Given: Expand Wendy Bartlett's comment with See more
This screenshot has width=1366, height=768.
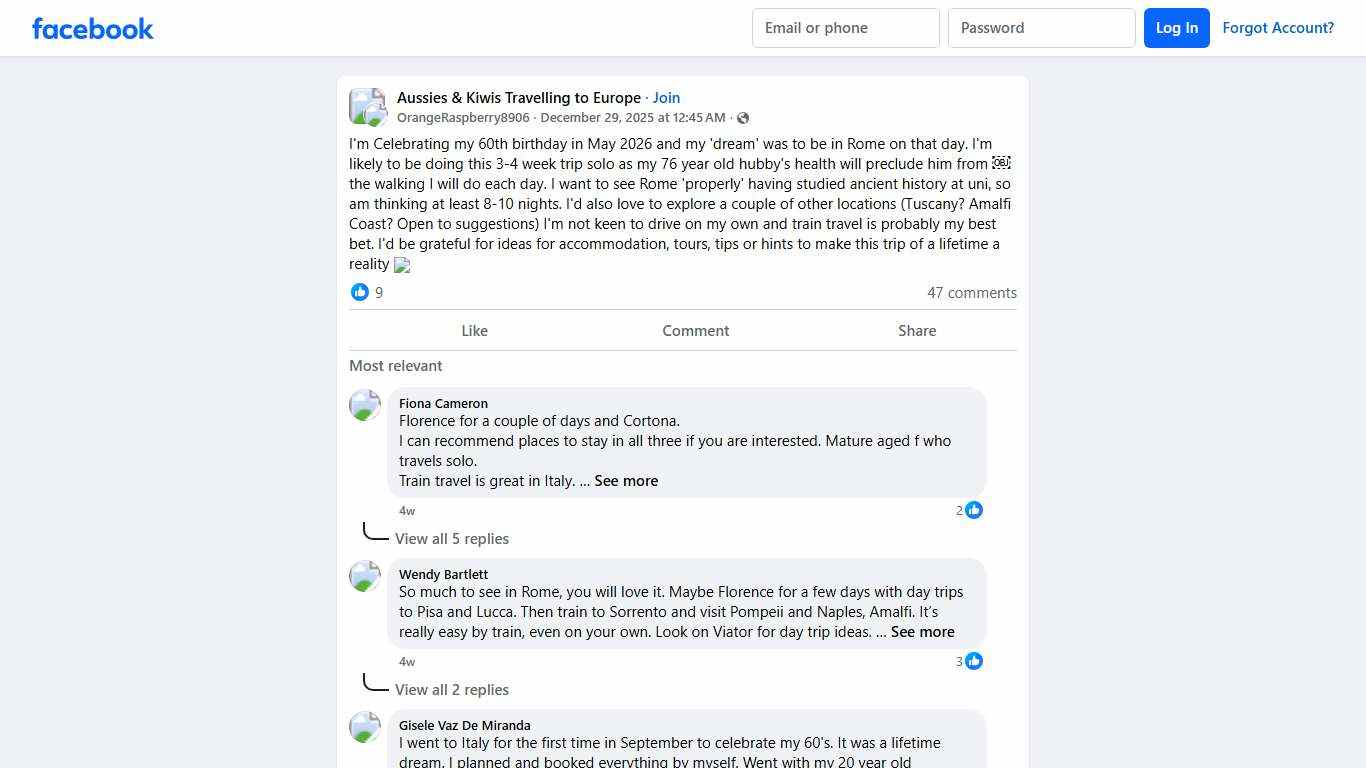Looking at the screenshot, I should coord(922,632).
